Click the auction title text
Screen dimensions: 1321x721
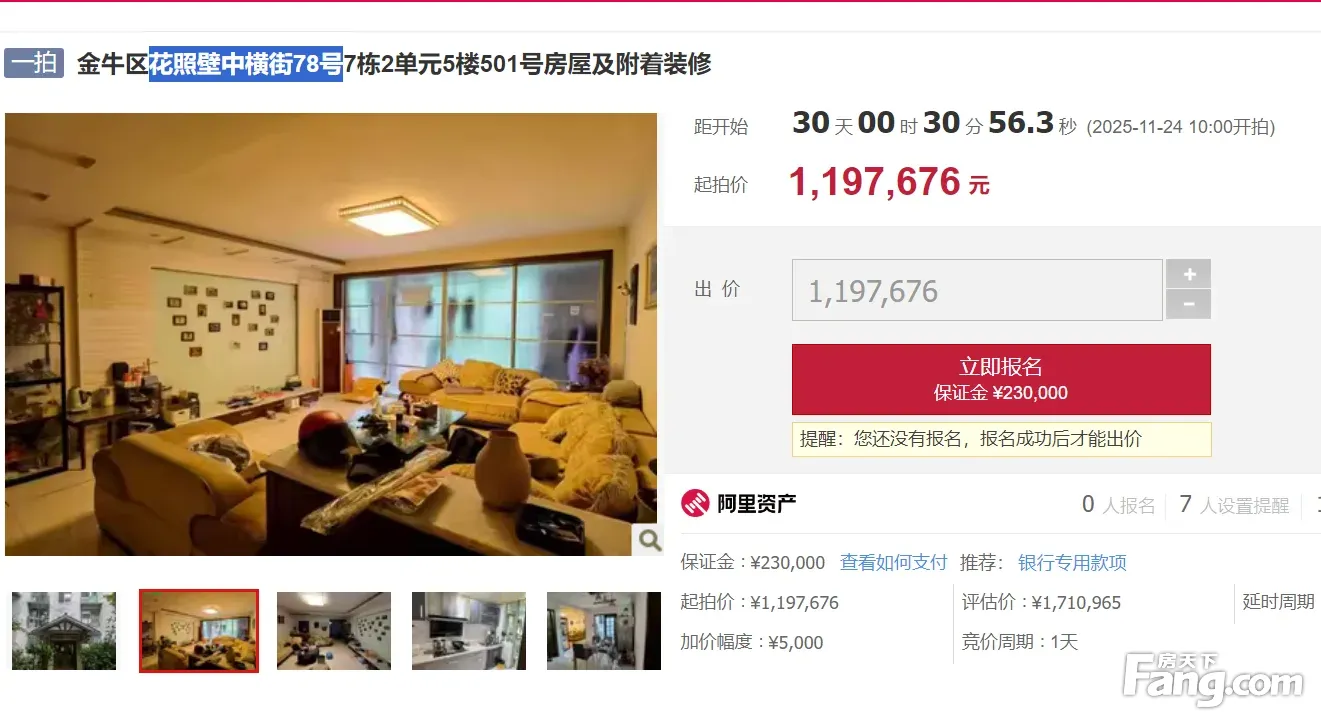tap(394, 64)
